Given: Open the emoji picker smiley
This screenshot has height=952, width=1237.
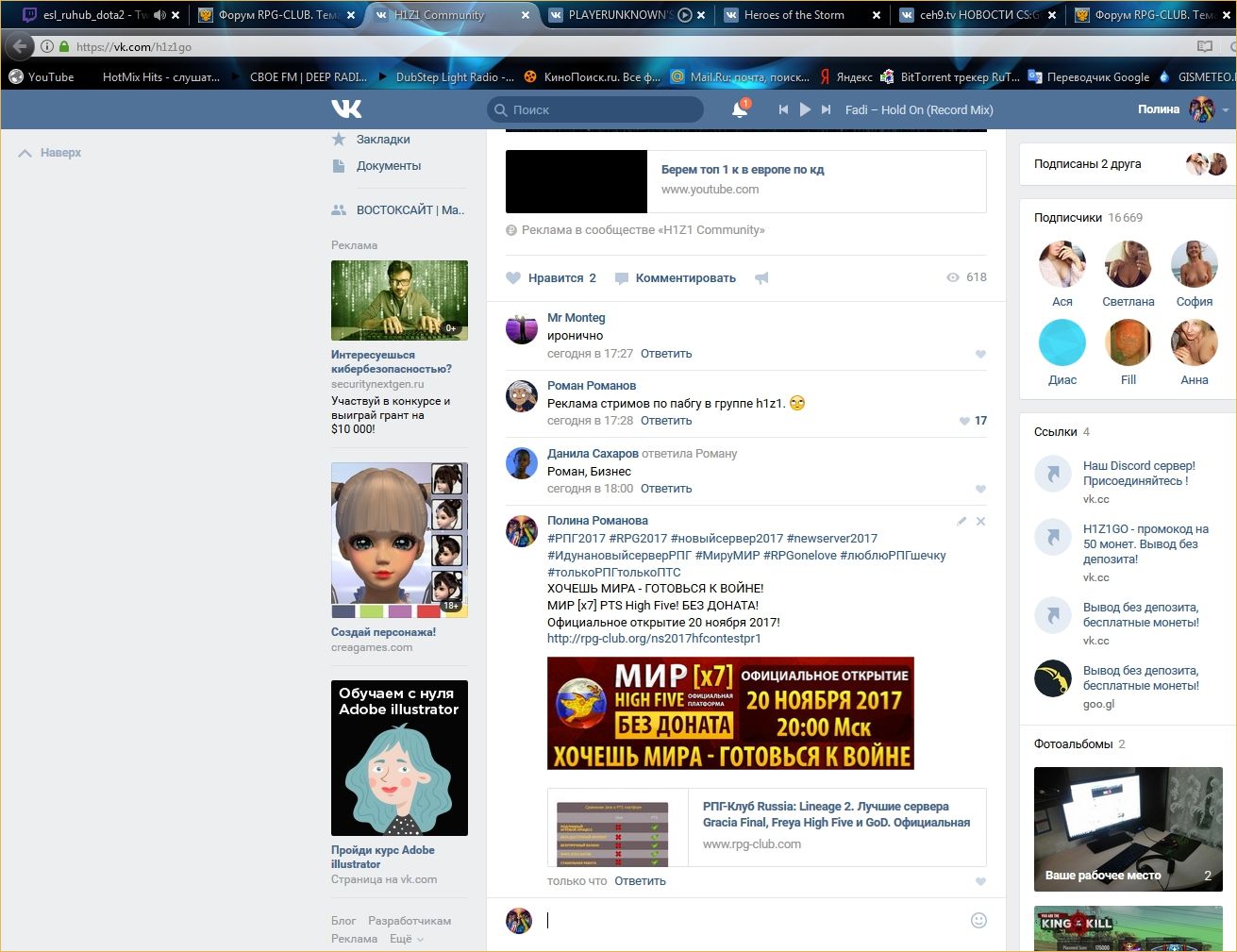Looking at the screenshot, I should pos(978,920).
